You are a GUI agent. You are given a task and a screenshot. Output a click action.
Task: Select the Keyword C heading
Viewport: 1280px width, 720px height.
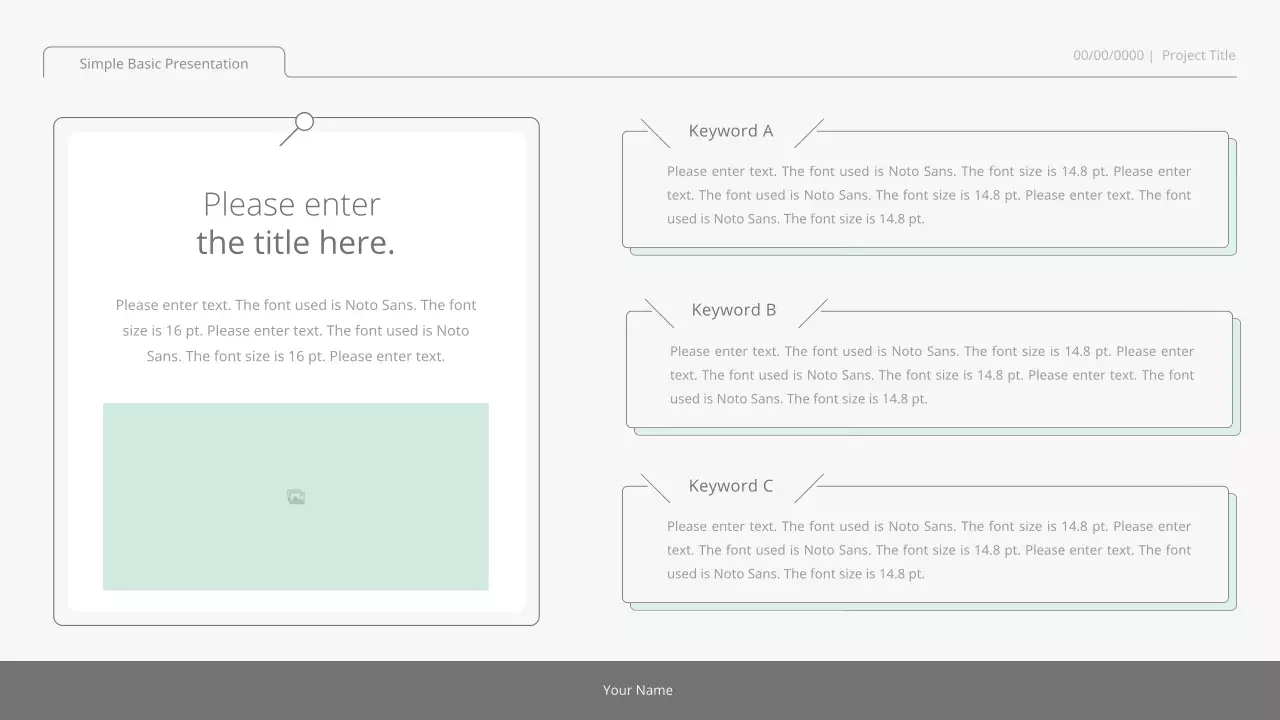[x=731, y=486]
